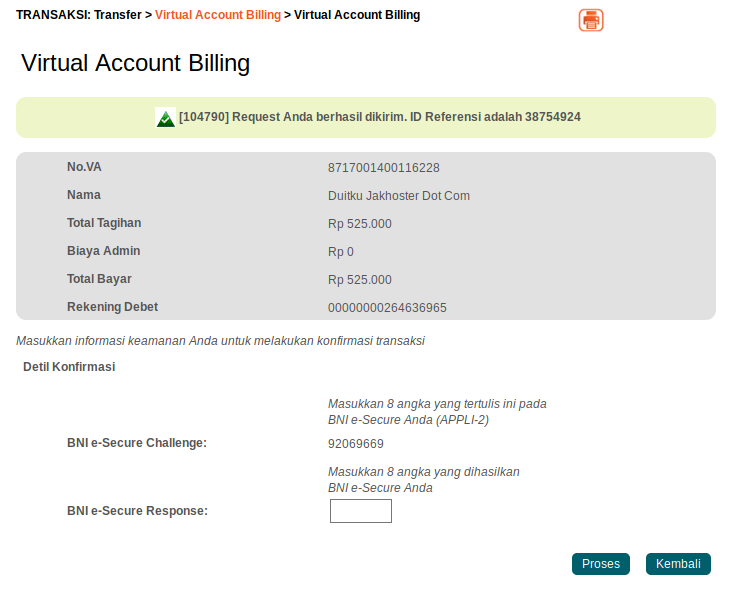Click the name Duitku Jakhoster Dot Com
Viewport: 735px width, 595px height.
pos(398,196)
